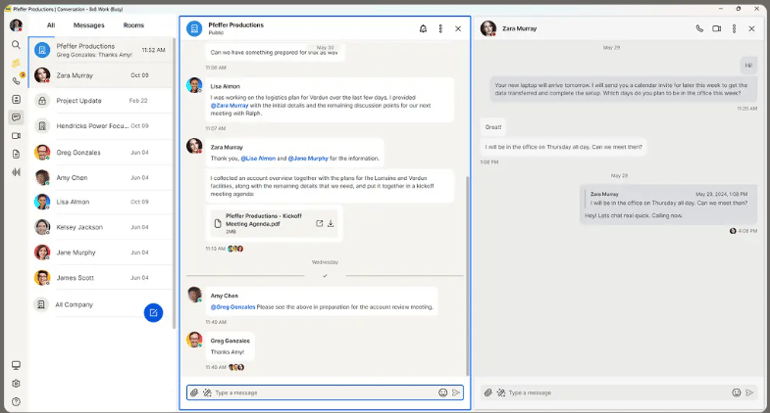Focus the Zara Murray message input field

618,393
